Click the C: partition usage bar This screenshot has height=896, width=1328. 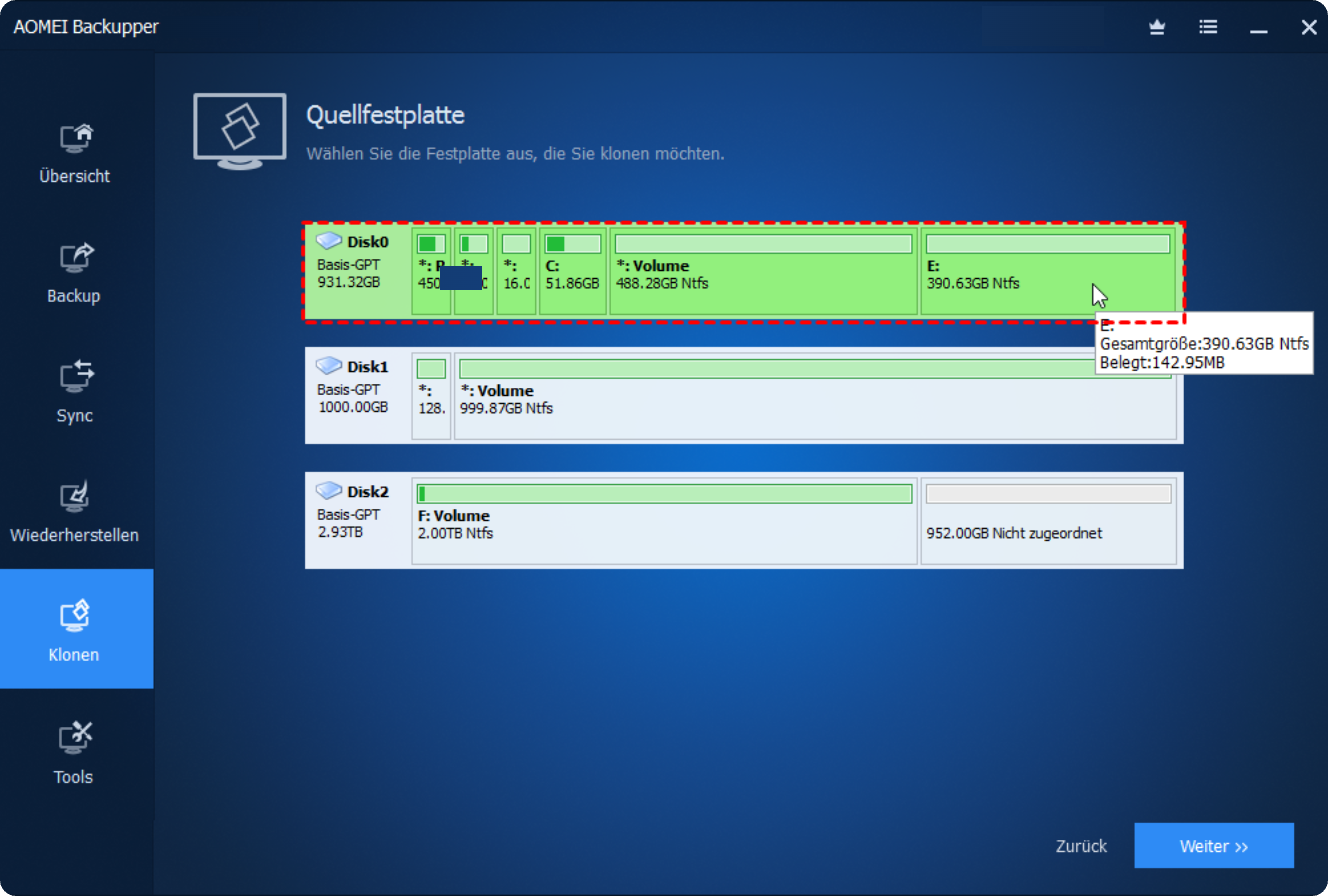click(573, 244)
